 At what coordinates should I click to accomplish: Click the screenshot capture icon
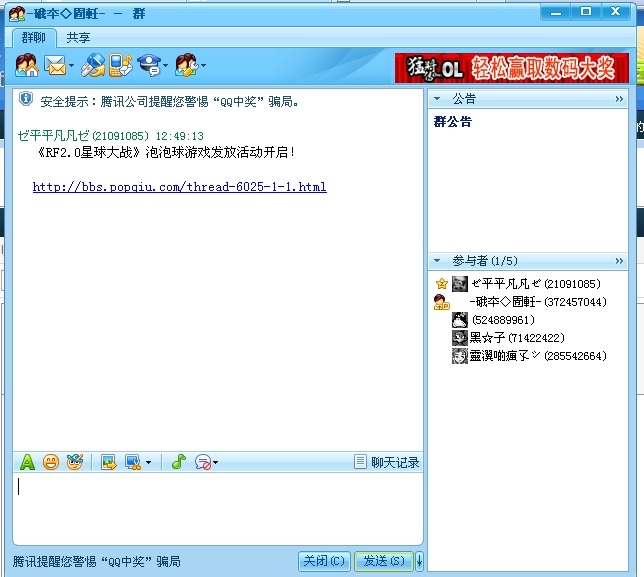click(x=132, y=462)
